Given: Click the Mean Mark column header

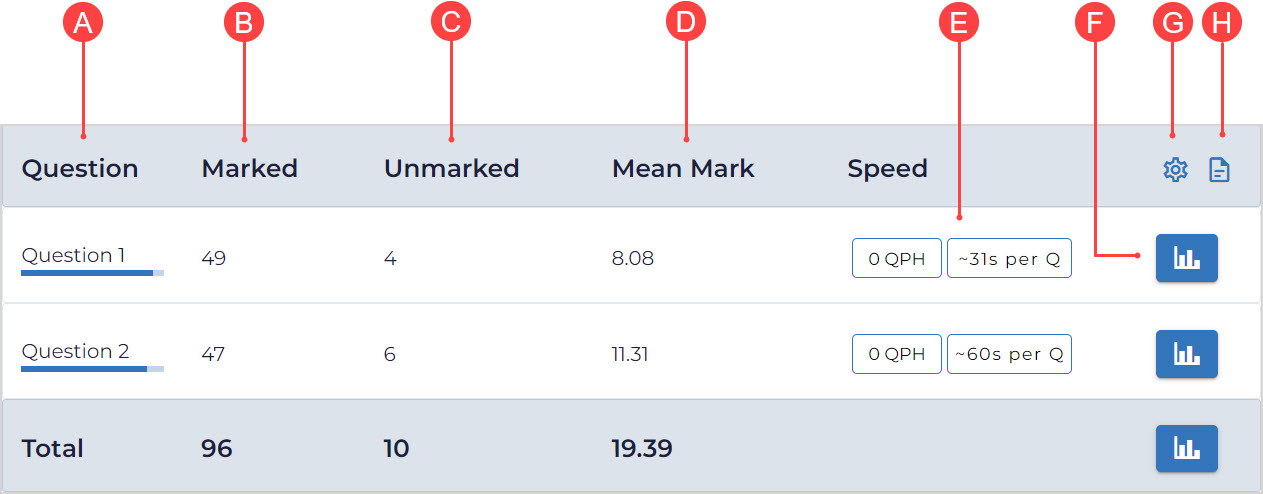Looking at the screenshot, I should tap(683, 169).
